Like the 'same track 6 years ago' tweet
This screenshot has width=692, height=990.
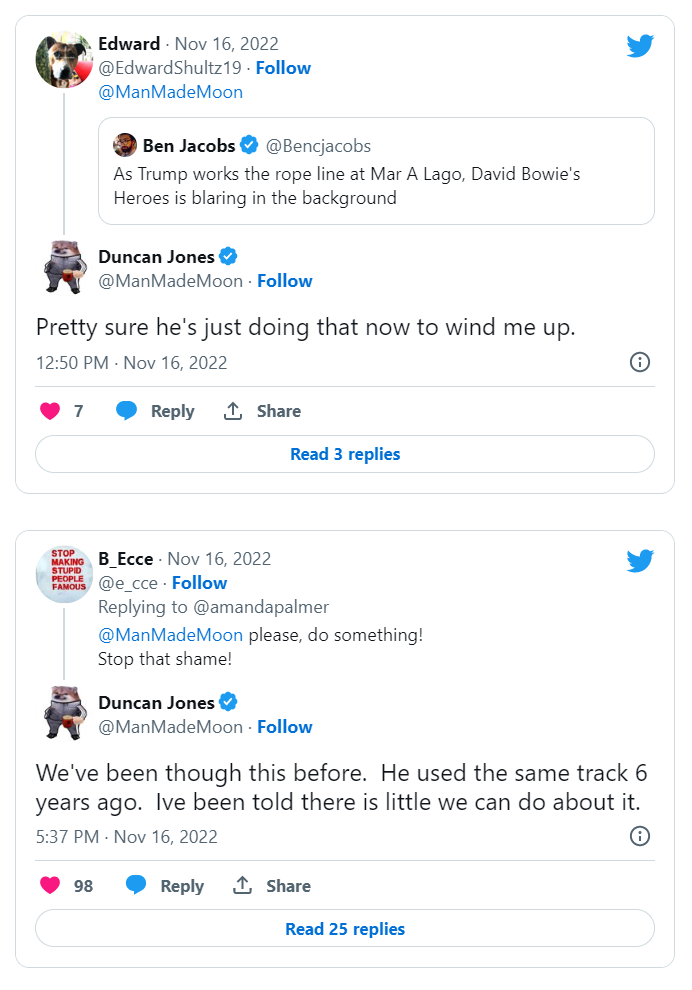coord(49,886)
